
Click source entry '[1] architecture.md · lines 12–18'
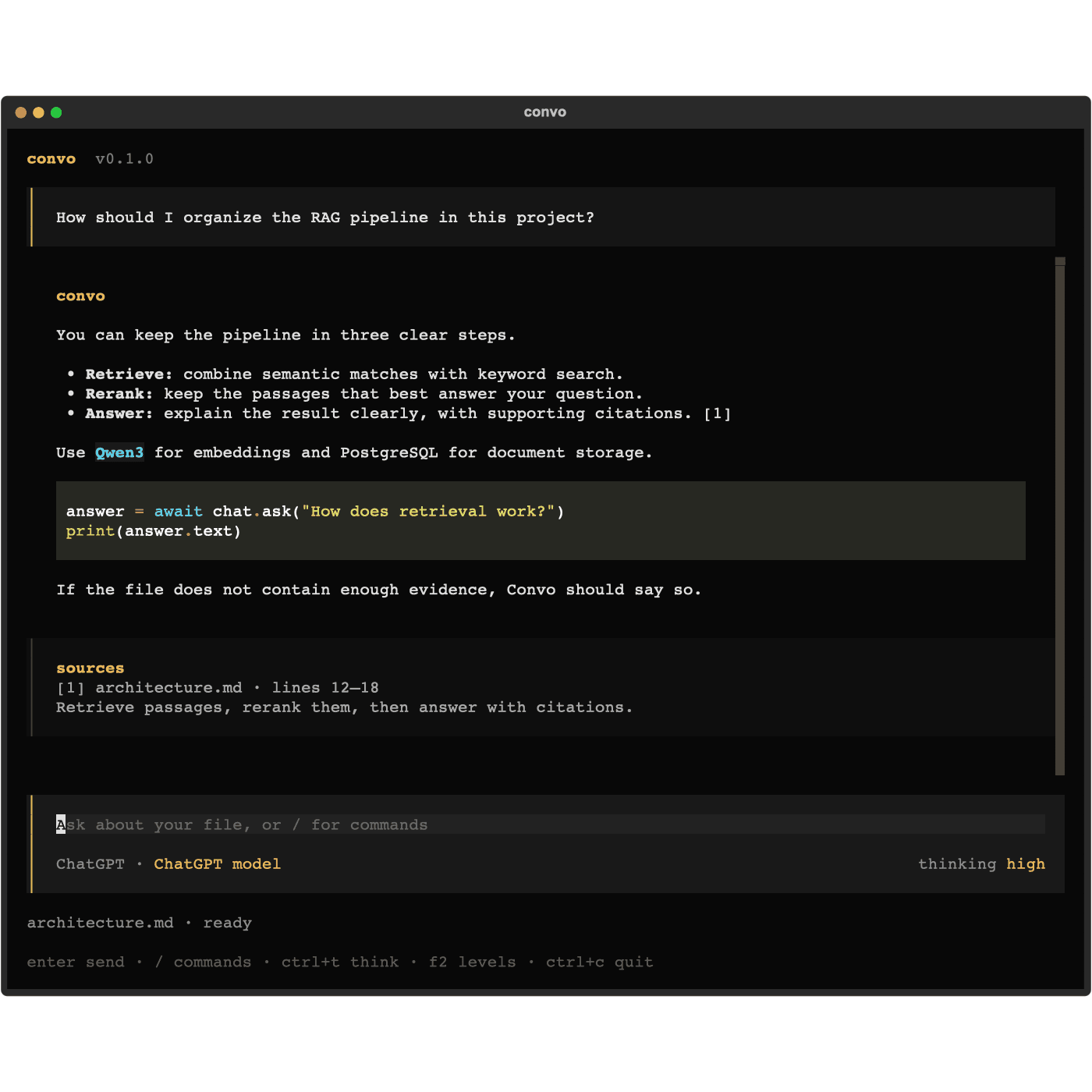[x=218, y=687]
